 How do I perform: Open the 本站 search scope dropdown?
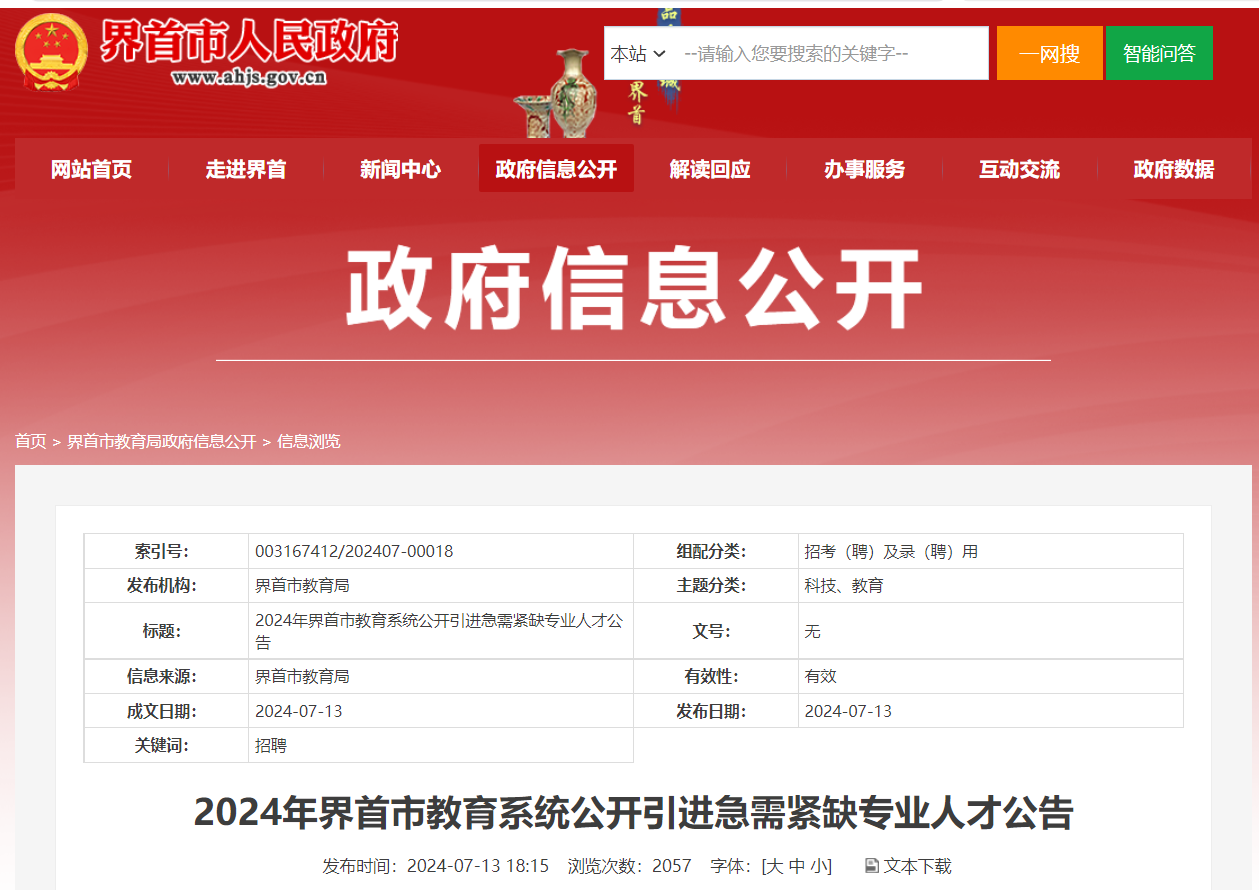(x=638, y=54)
